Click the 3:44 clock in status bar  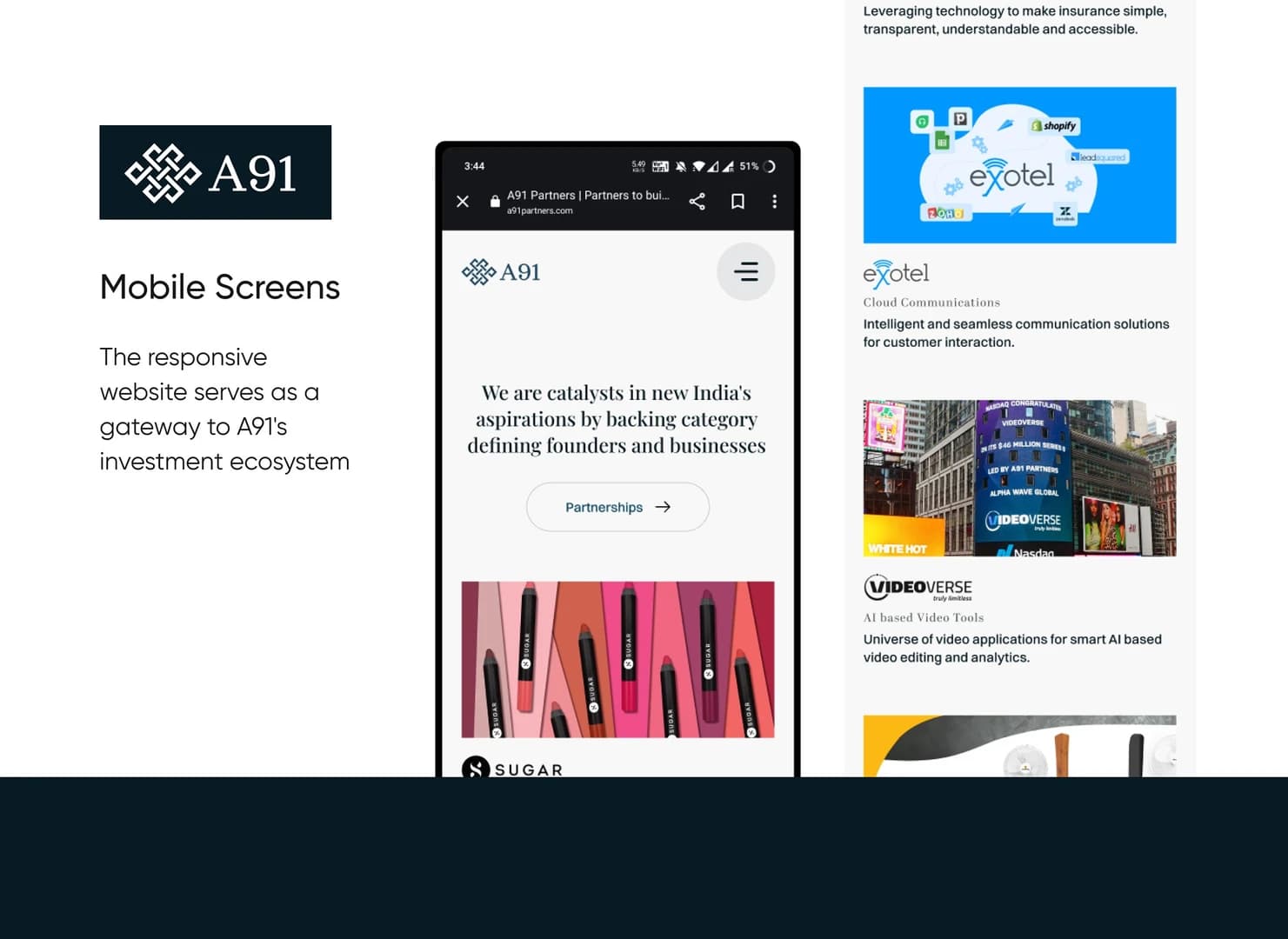pyautogui.click(x=474, y=166)
